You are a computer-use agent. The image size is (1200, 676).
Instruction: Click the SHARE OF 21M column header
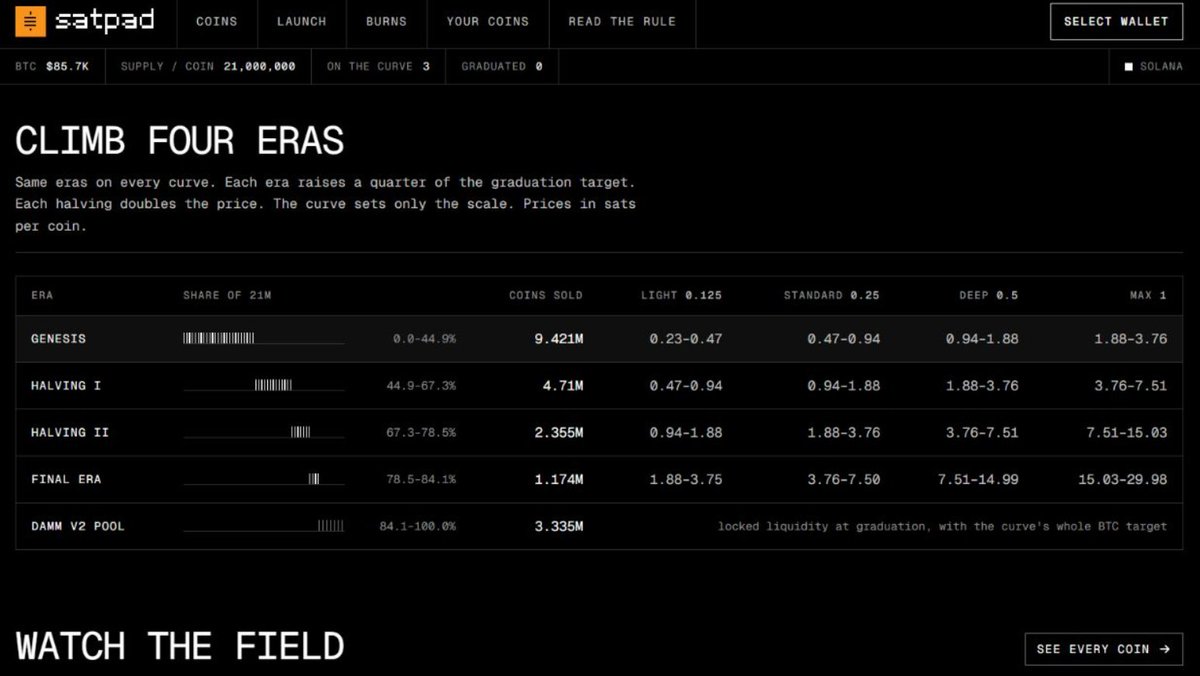(227, 296)
